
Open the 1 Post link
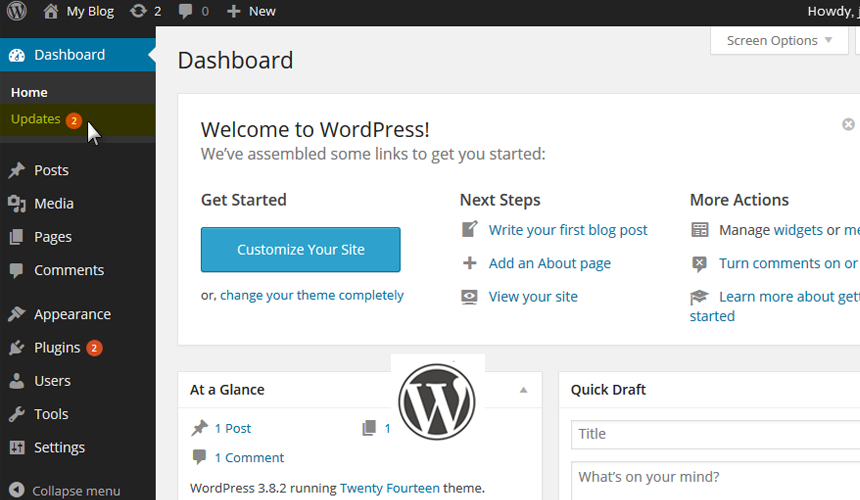pyautogui.click(x=233, y=428)
